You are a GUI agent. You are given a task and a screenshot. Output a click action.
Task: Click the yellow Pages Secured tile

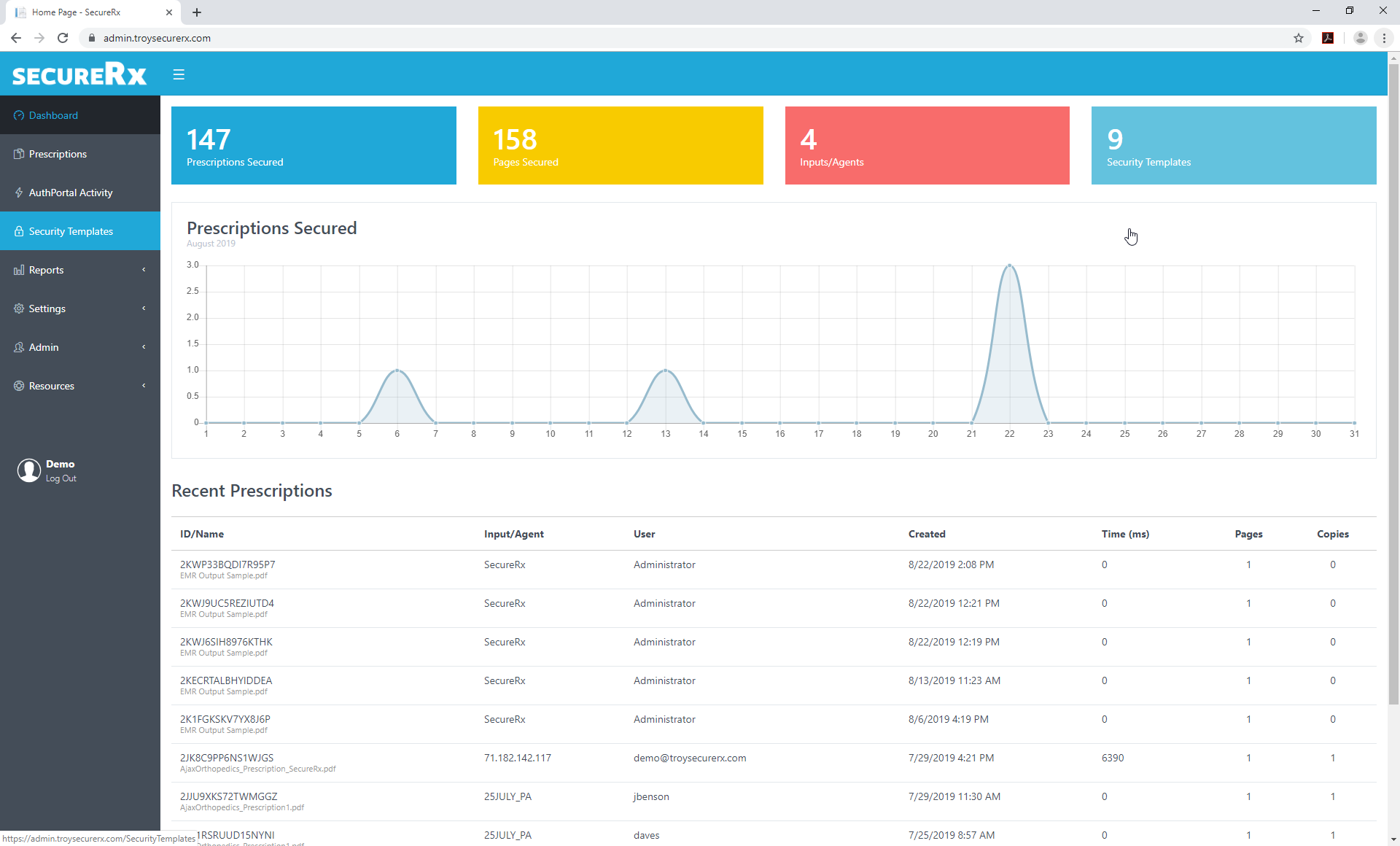pos(620,146)
